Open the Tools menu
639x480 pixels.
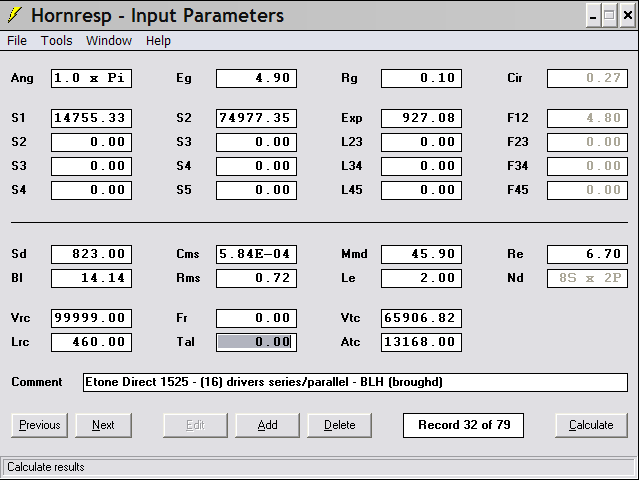click(57, 41)
